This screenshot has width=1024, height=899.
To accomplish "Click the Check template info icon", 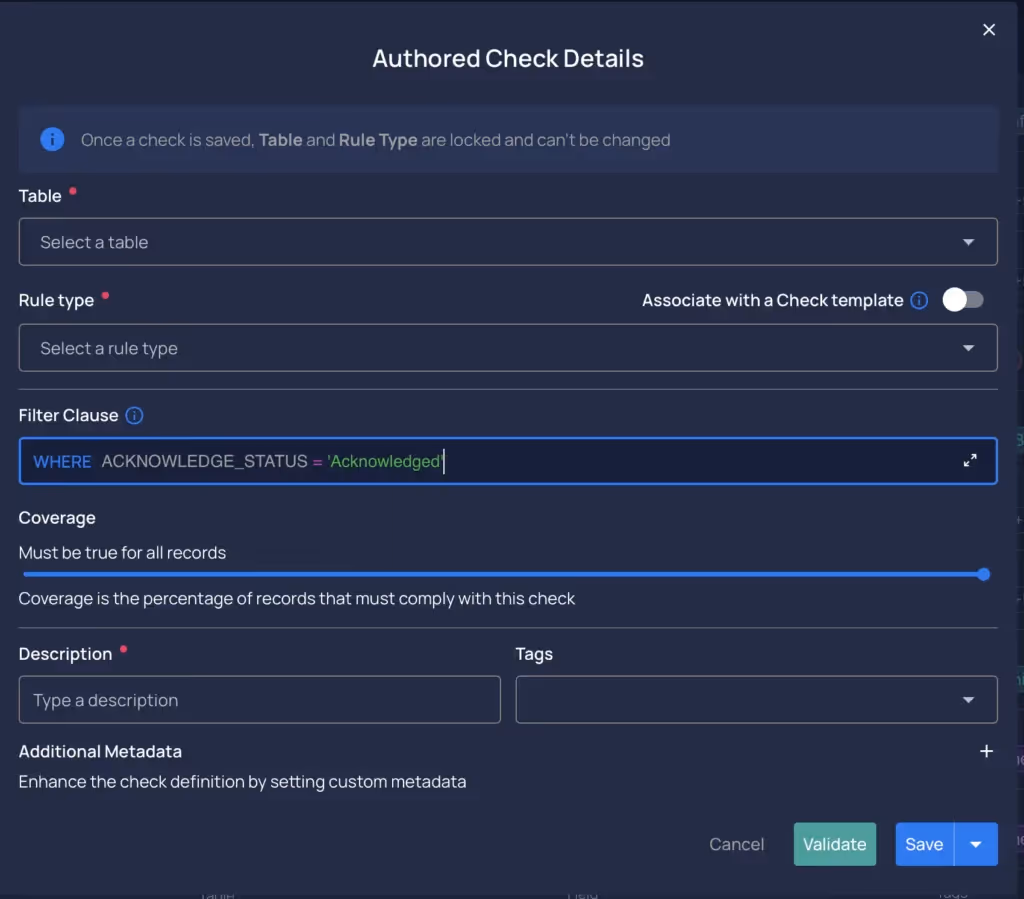I will pyautogui.click(x=919, y=300).
